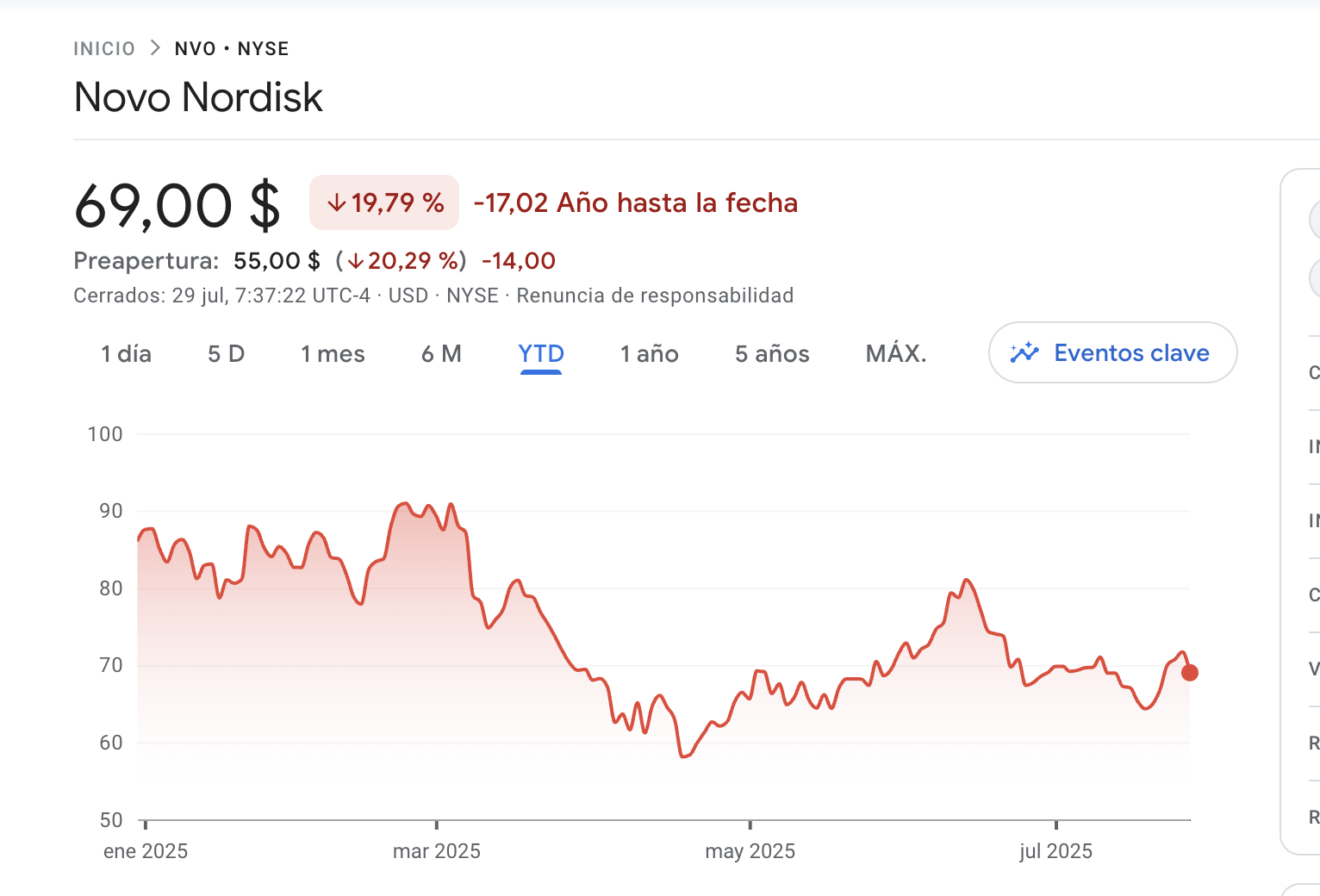Go to the INICIO breadcrumb link
Image resolution: width=1320 pixels, height=896 pixels.
[x=104, y=48]
